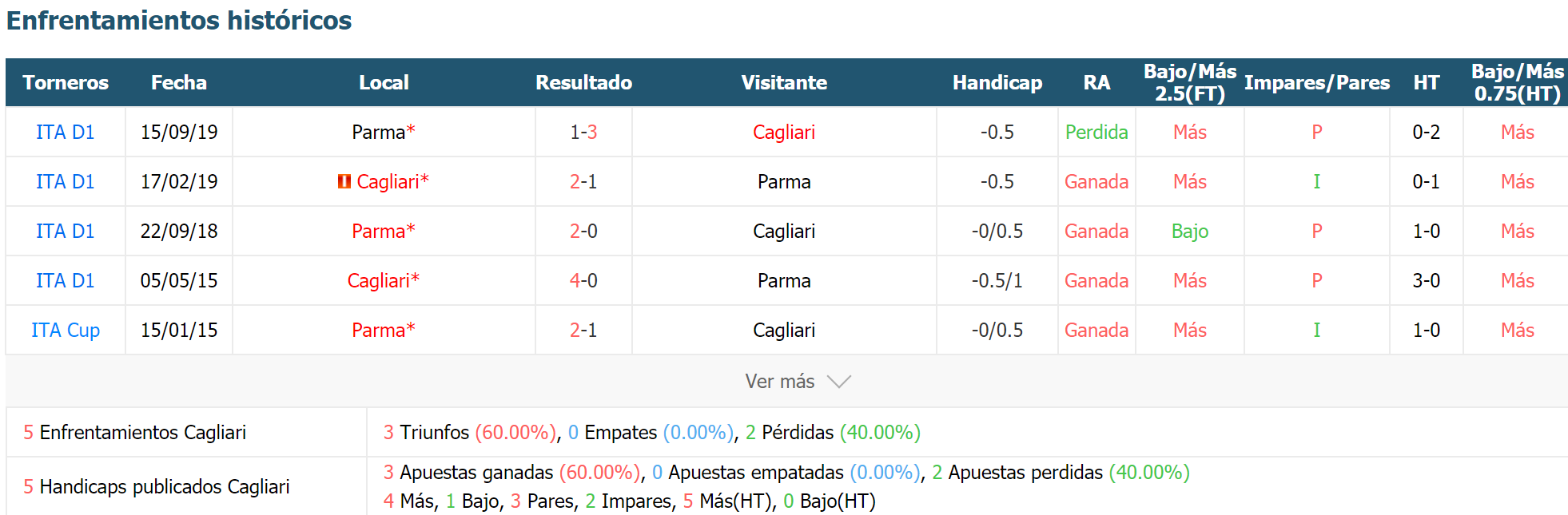Click the 4-0 result score
The height and width of the screenshot is (515, 1568).
pyautogui.click(x=583, y=280)
